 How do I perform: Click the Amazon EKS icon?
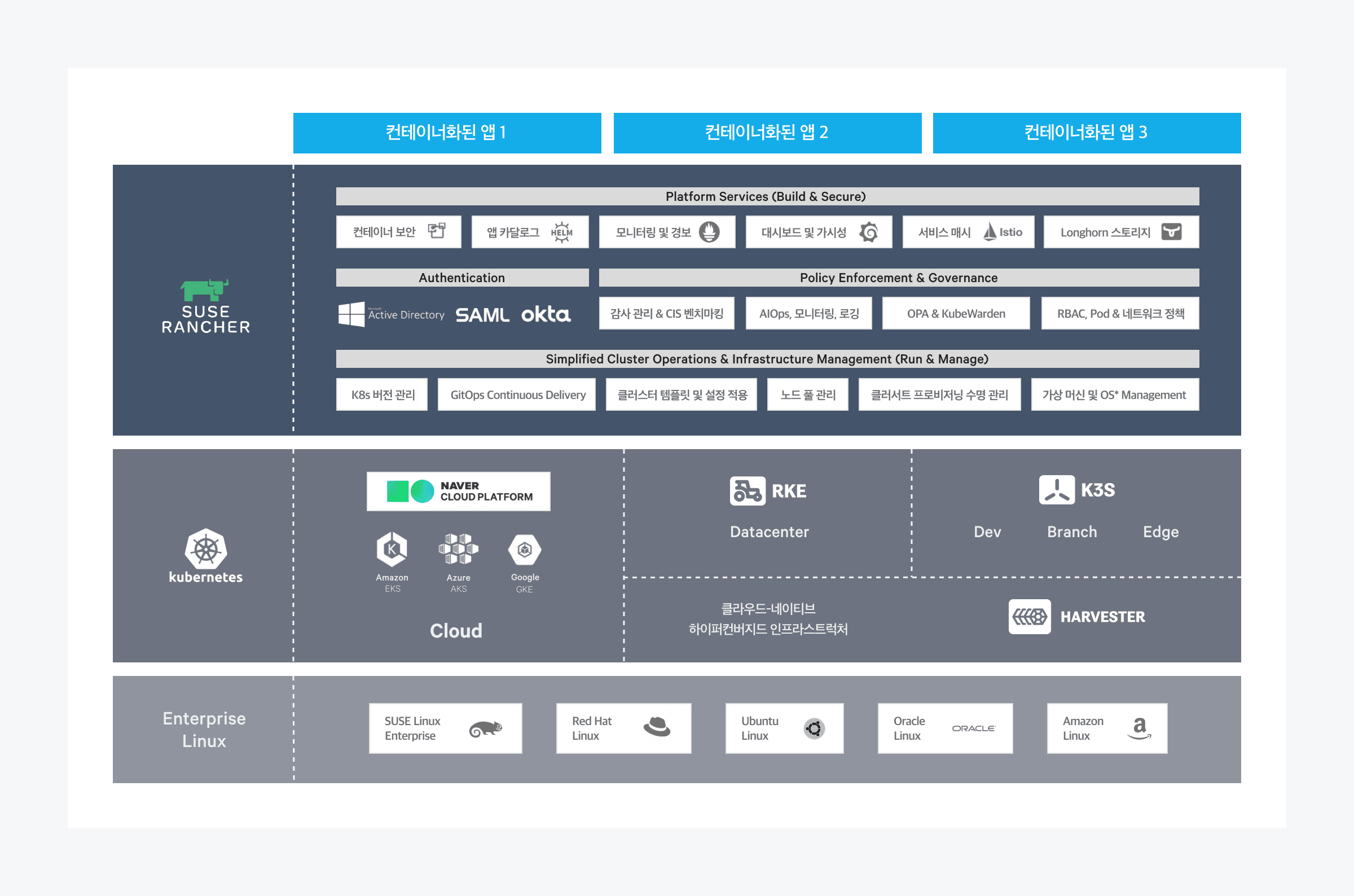pos(392,550)
